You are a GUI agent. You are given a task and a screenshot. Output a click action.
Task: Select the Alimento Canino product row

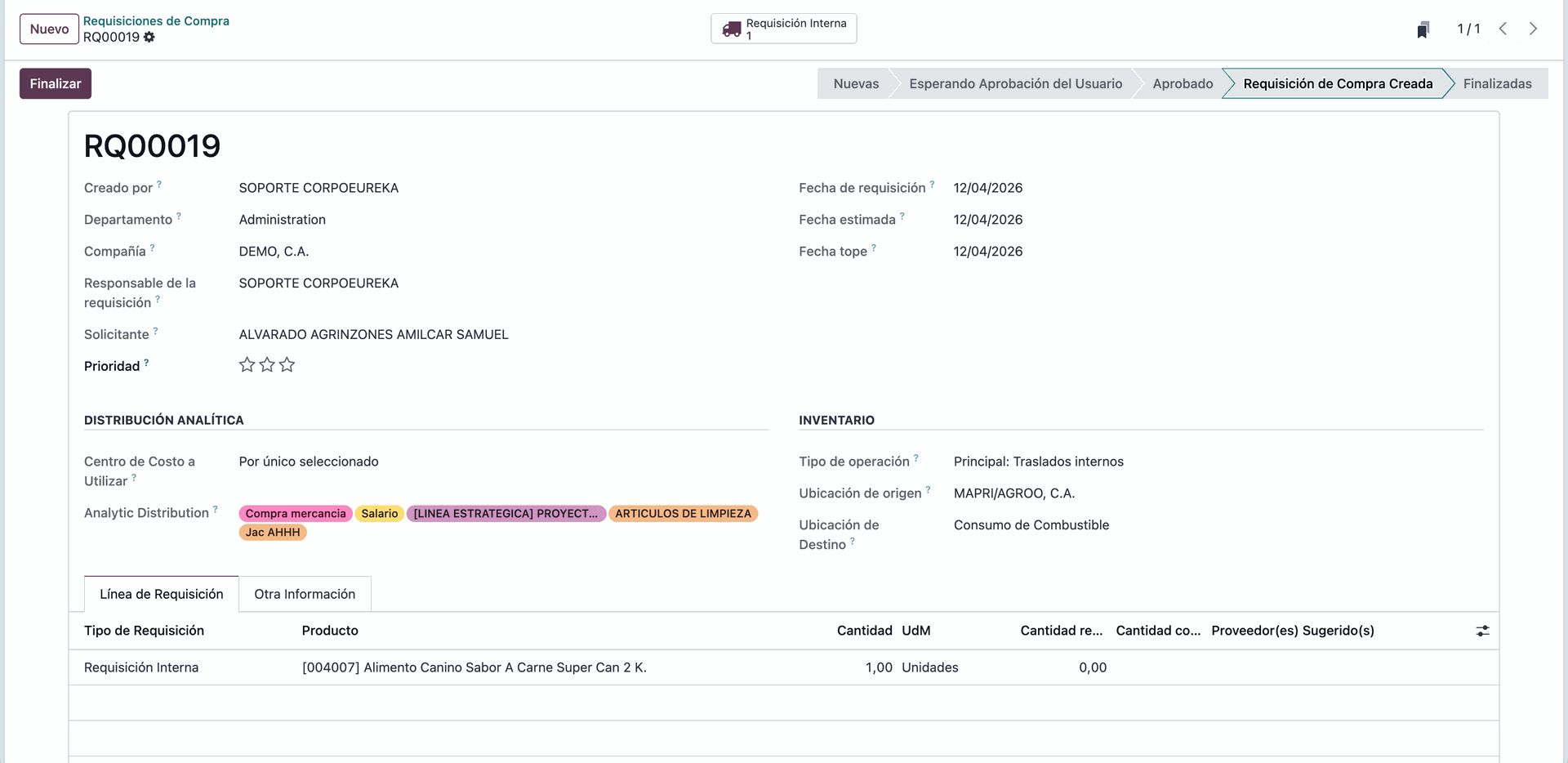coord(474,667)
